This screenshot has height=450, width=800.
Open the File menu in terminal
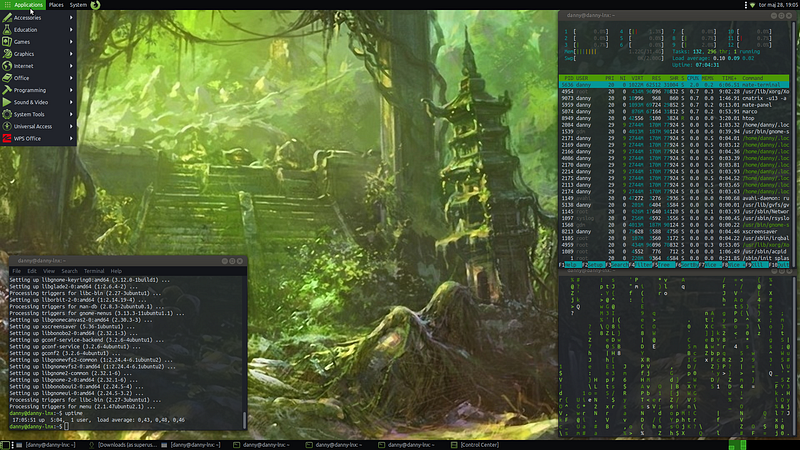point(16,271)
